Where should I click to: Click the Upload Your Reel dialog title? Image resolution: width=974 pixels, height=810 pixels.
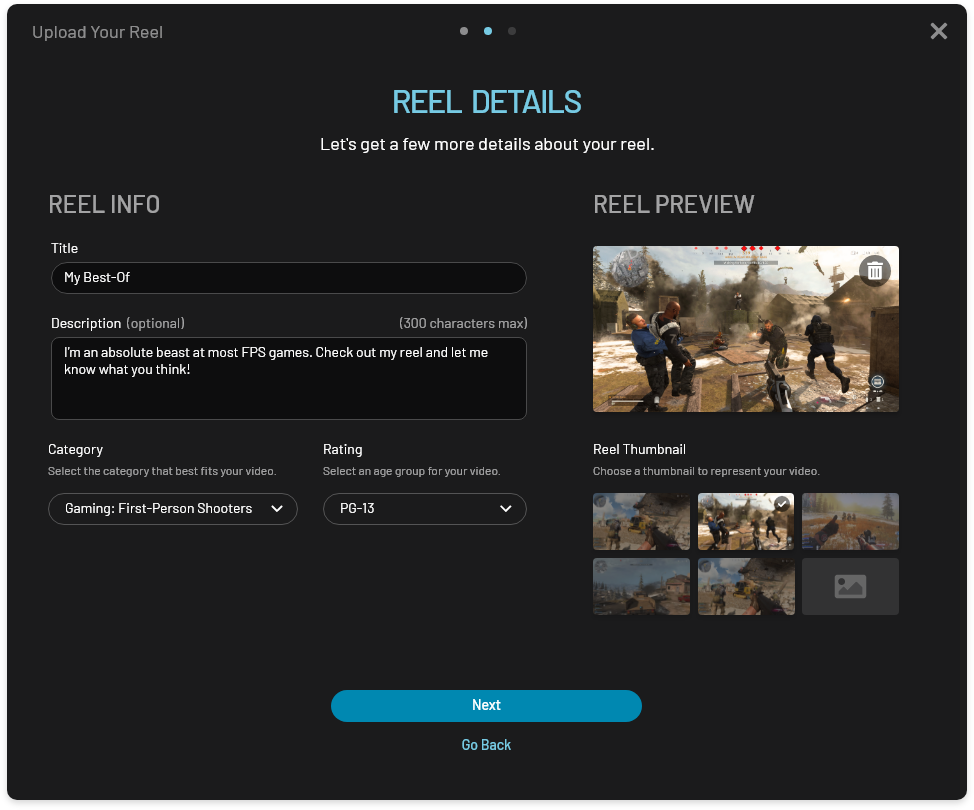(x=97, y=32)
